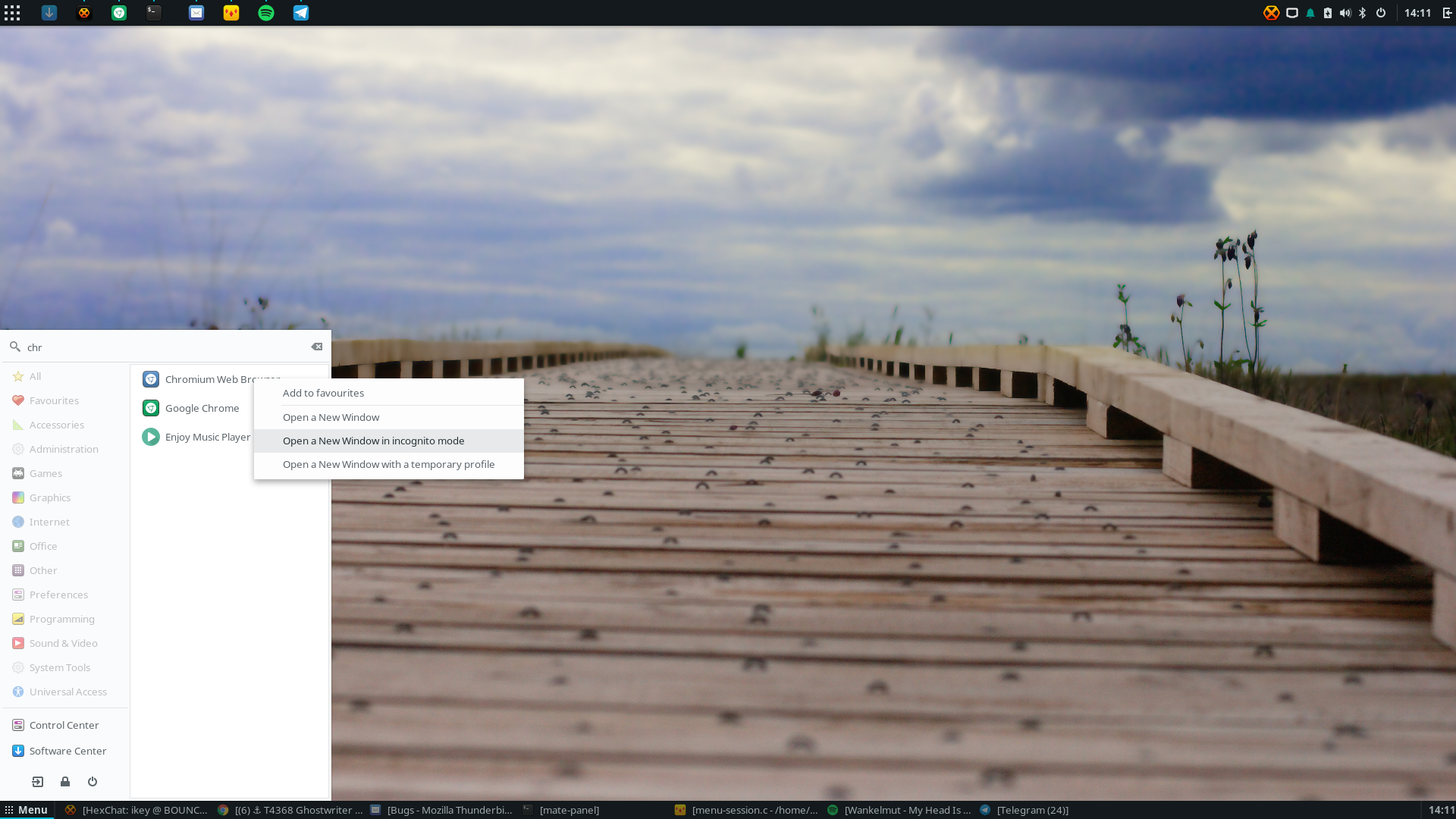Click the lock screen icon in menu
The height and width of the screenshot is (819, 1456).
point(65,782)
